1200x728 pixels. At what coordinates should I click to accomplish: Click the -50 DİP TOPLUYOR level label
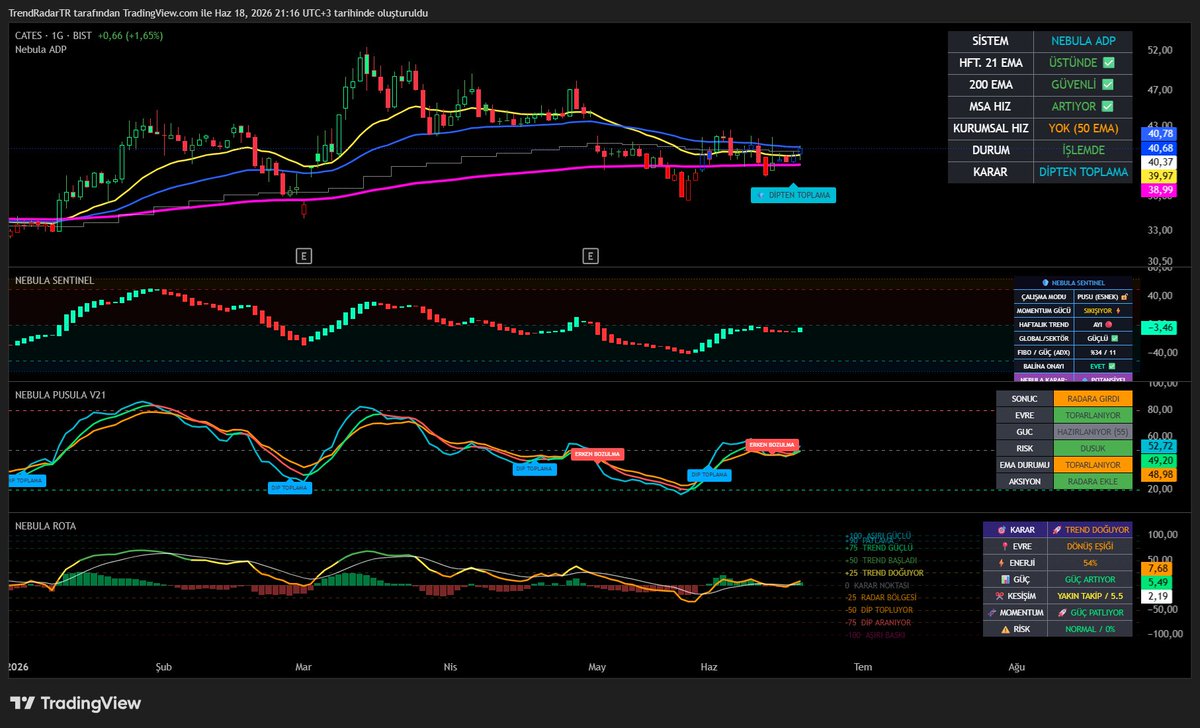click(879, 610)
